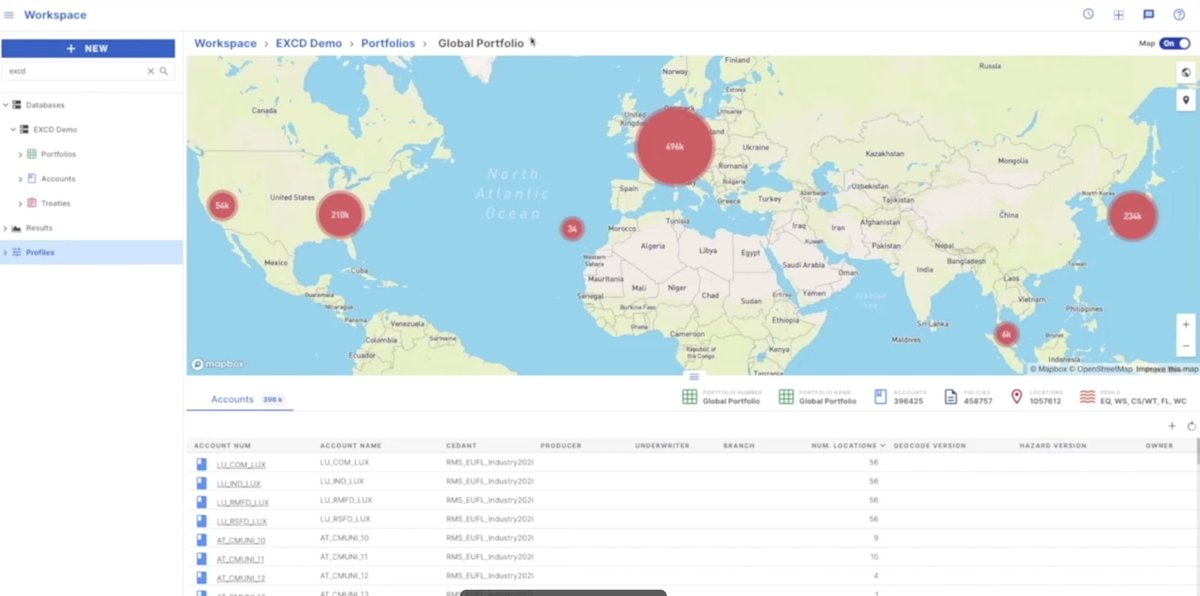Open the Num. Locations sort dropdown
This screenshot has height=596, width=1200.
884,446
